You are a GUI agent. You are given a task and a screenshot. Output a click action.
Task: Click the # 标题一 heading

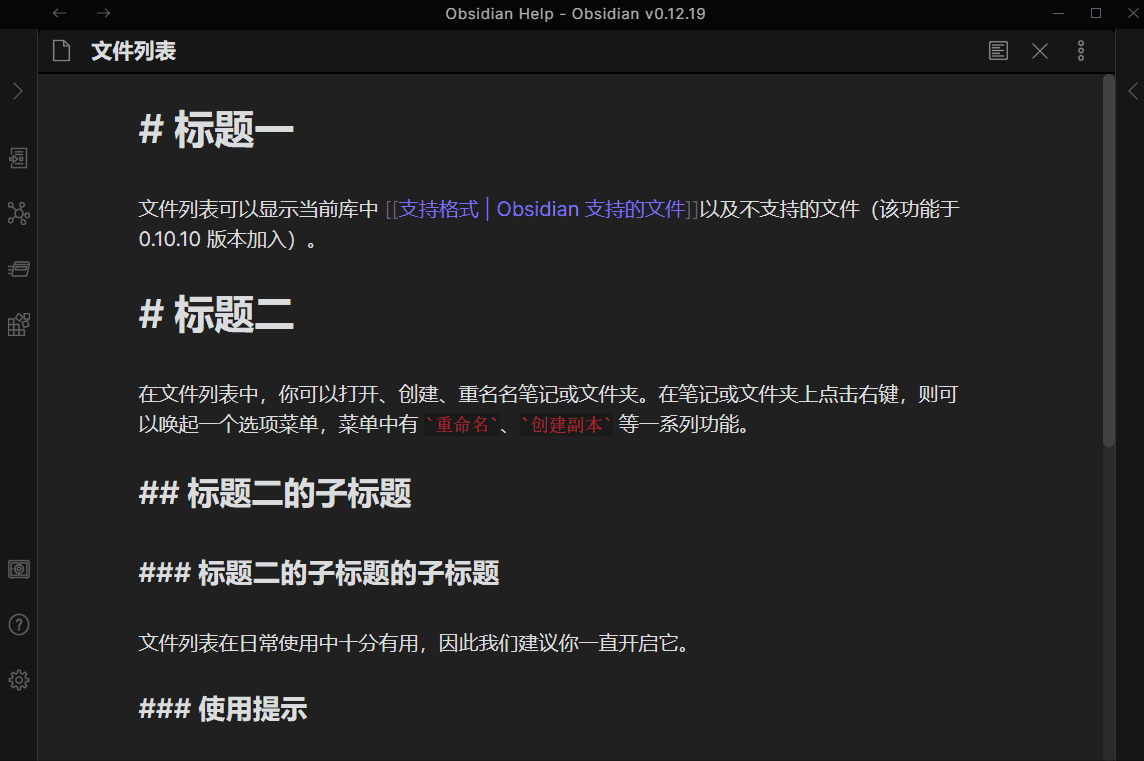click(x=216, y=130)
